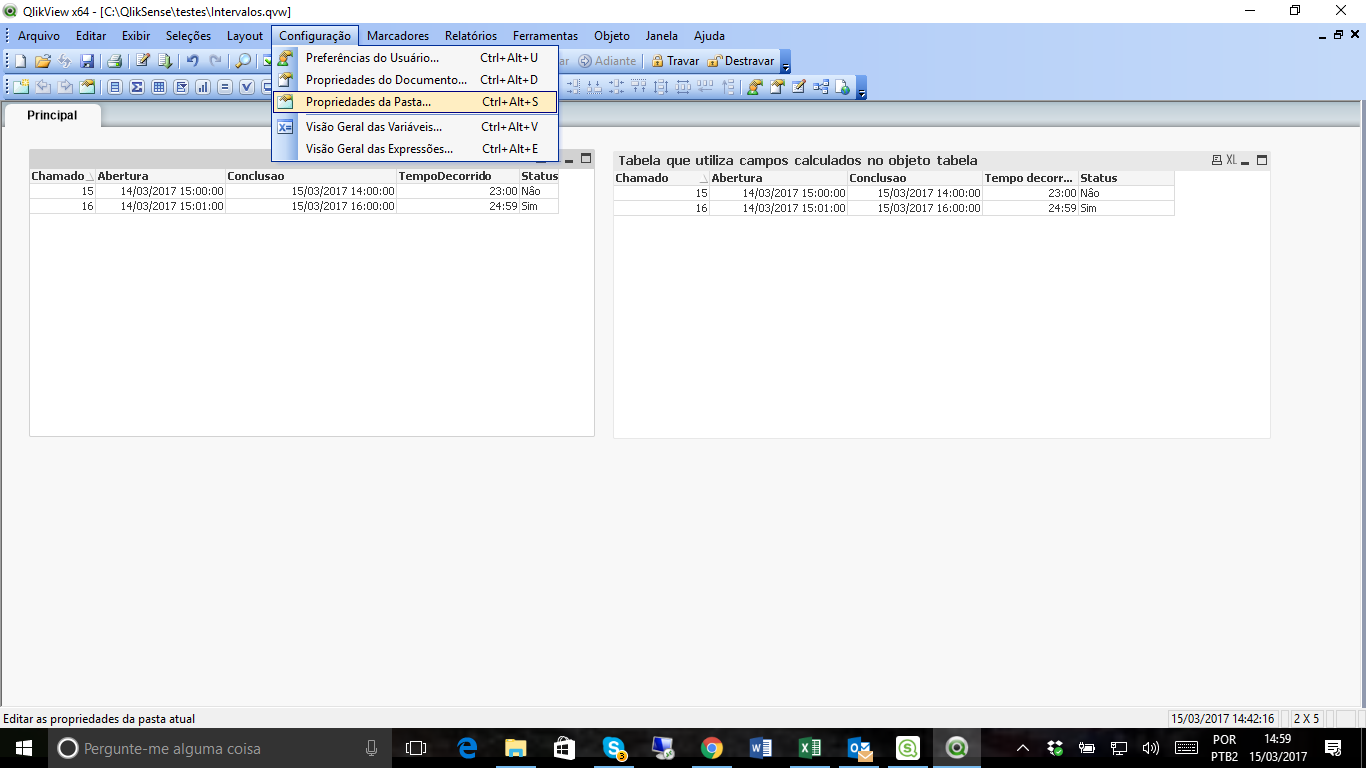1366x768 pixels.
Task: Click the Reload script green arrow icon
Action: point(165,61)
